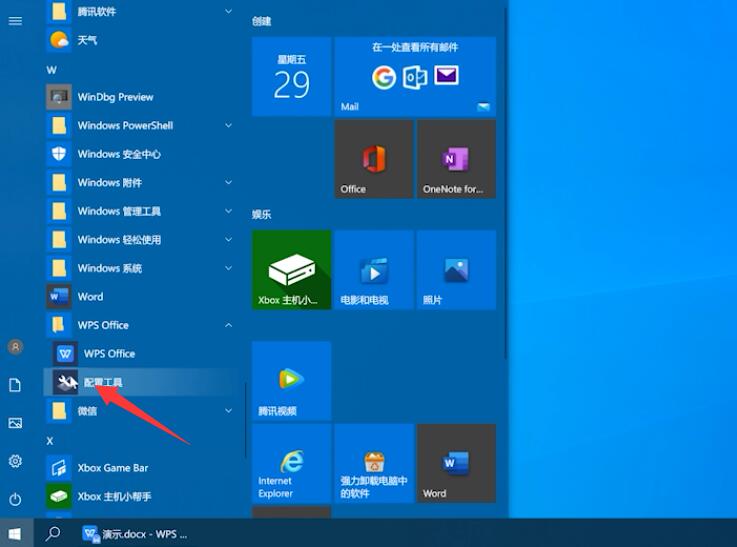The image size is (737, 547).
Task: Expand Windows 附件 folder chevron
Action: [x=228, y=182]
